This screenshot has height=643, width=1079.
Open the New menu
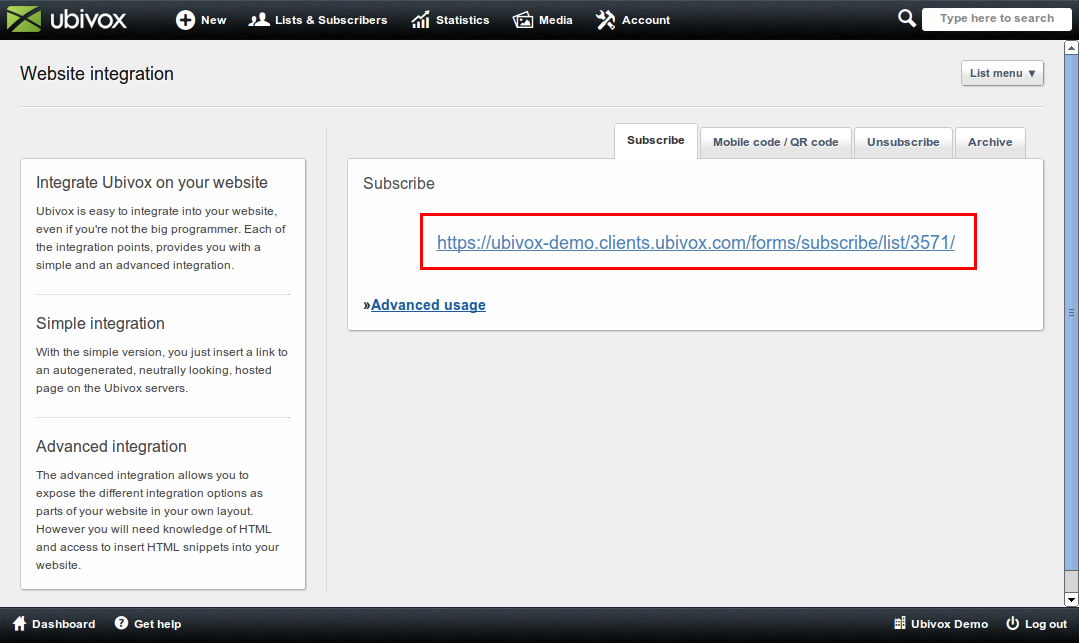tap(201, 20)
